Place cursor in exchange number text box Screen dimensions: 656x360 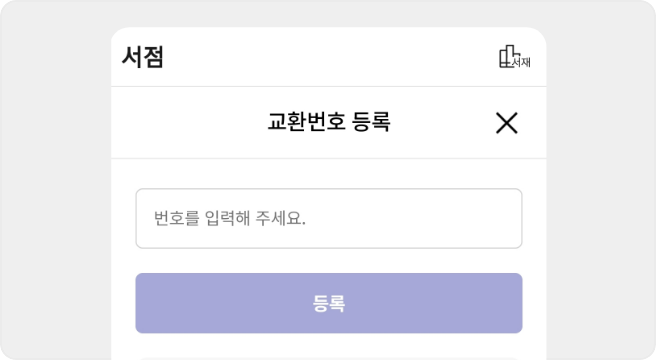click(x=329, y=219)
